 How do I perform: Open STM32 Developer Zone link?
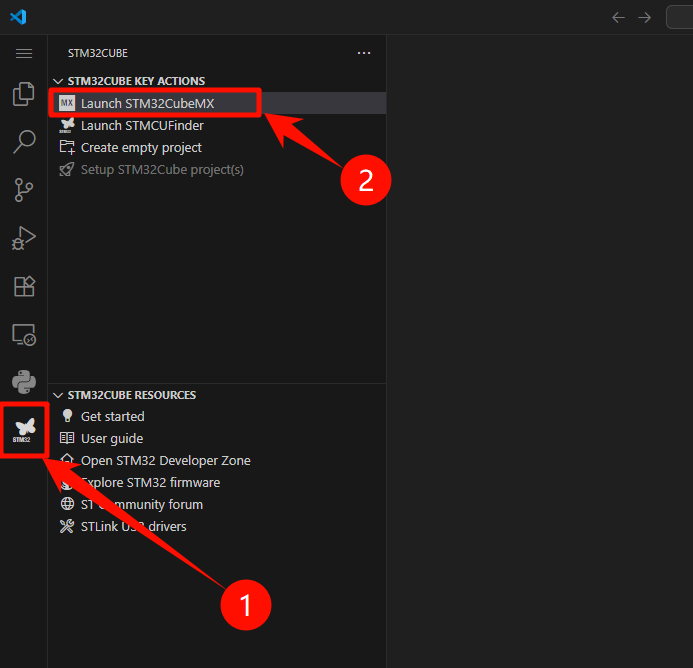(217, 460)
